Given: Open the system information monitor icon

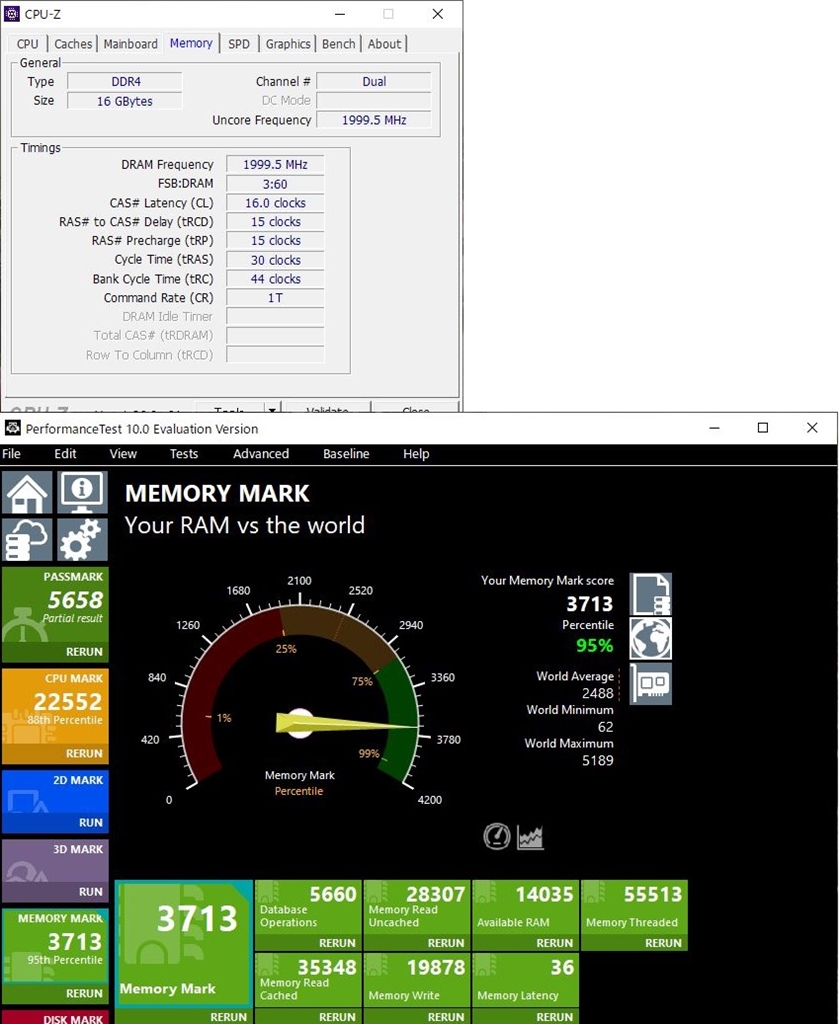Looking at the screenshot, I should (82, 492).
